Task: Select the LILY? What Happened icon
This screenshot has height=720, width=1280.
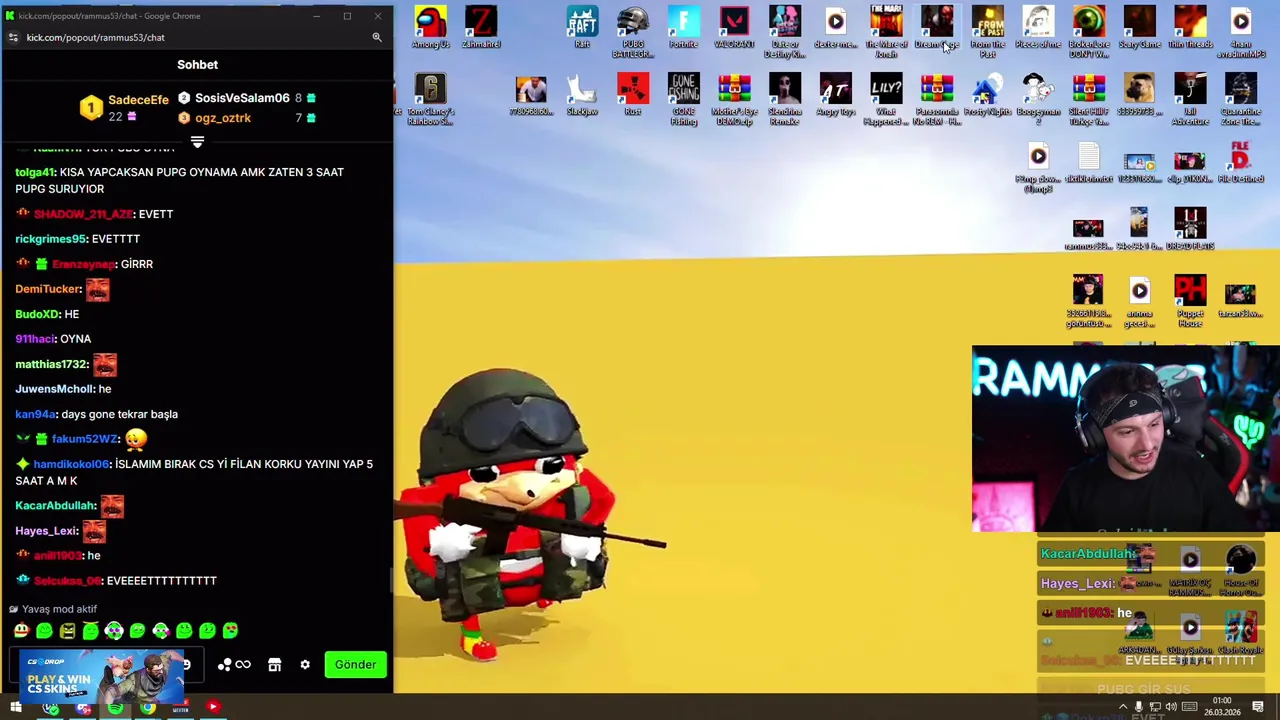Action: (886, 99)
